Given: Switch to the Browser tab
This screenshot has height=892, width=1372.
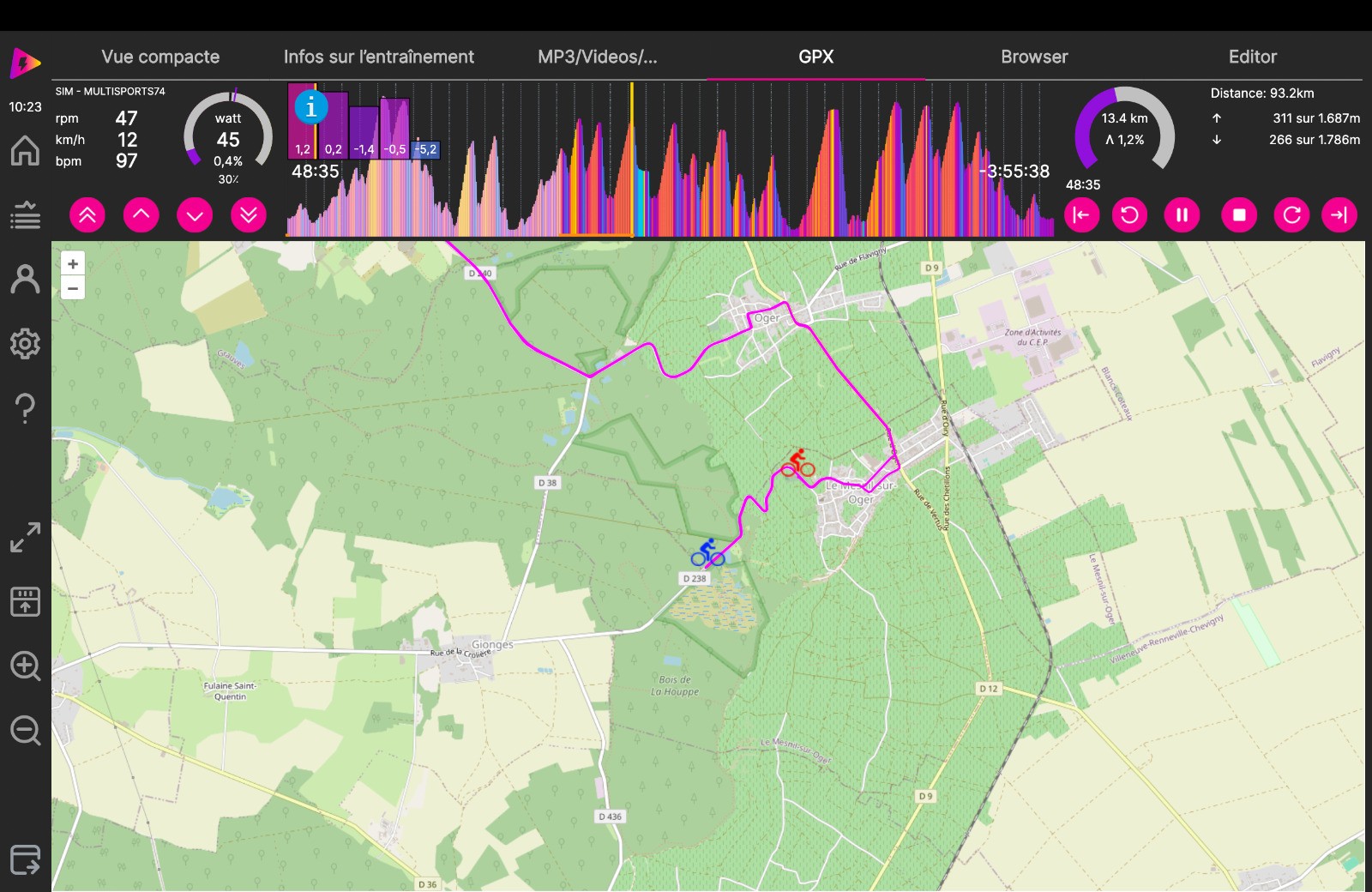Looking at the screenshot, I should tap(1034, 57).
